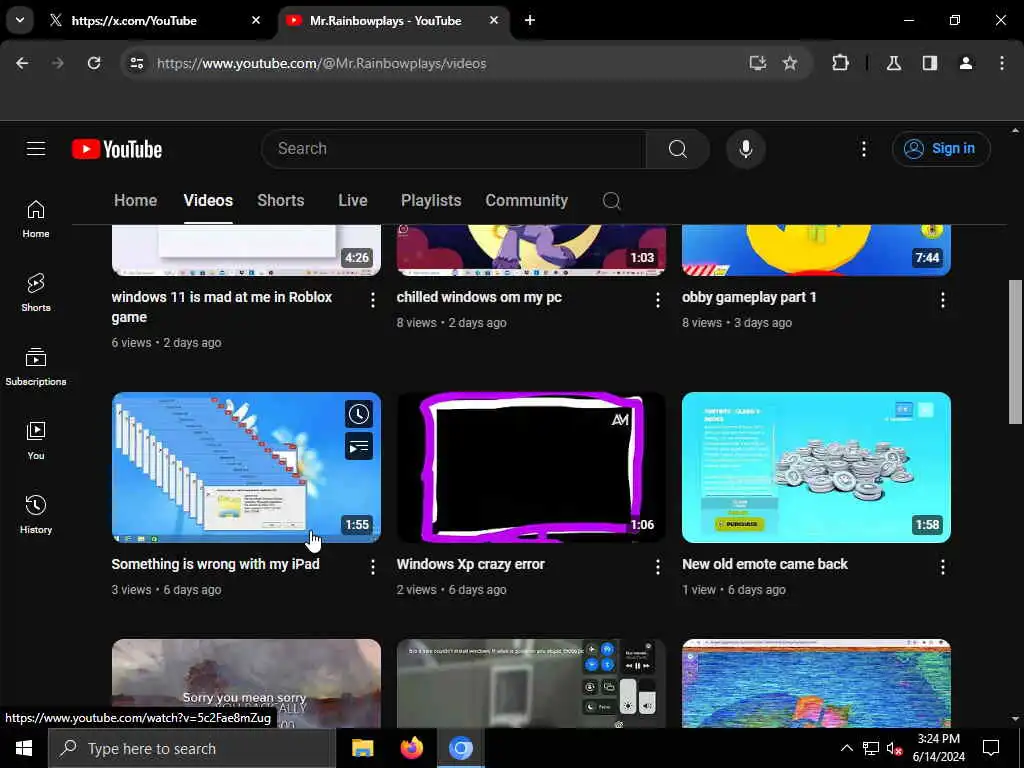Open Home in the left sidebar

[36, 219]
